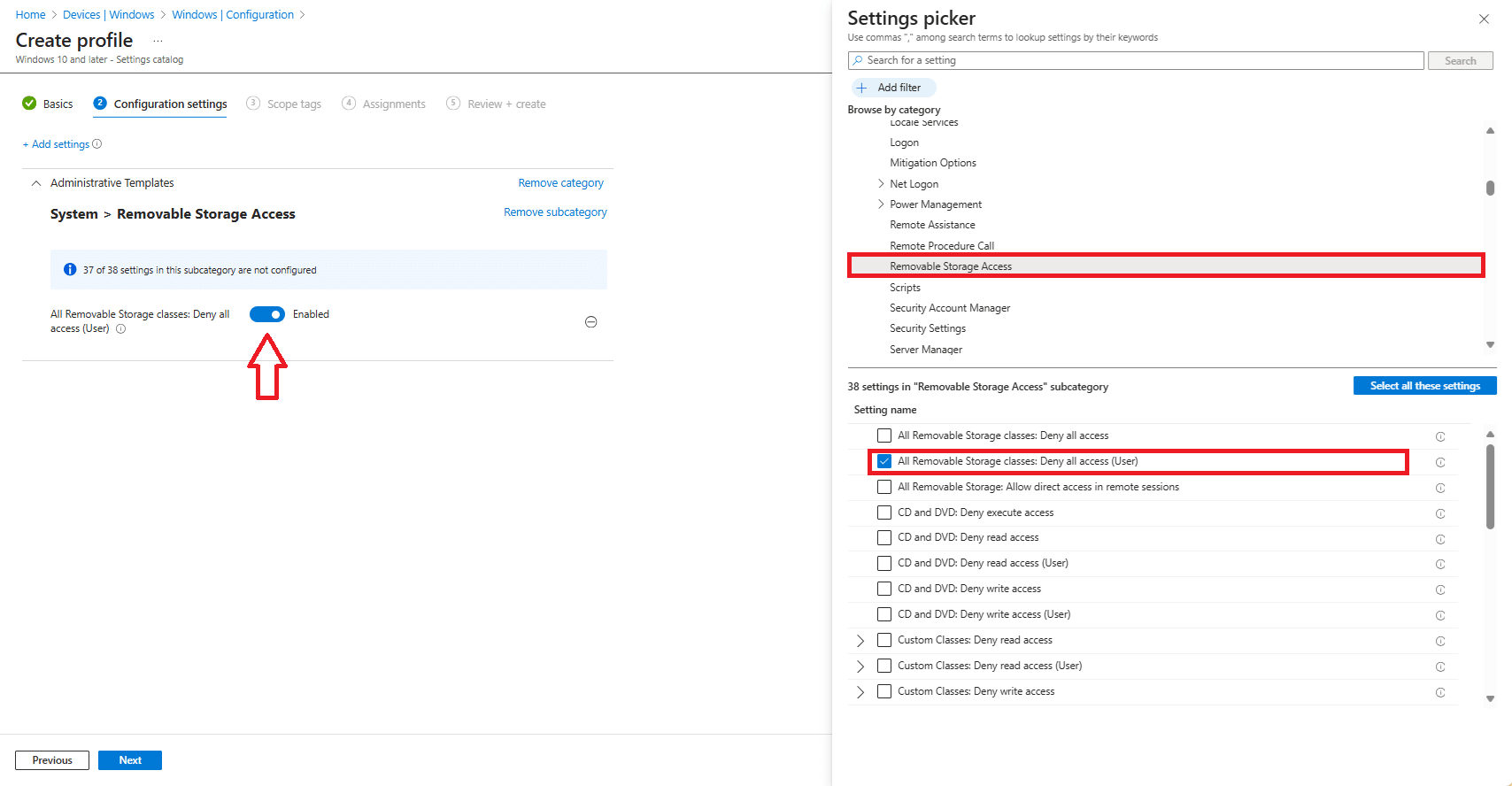
Task: Disable the Deny all access (User) toggle
Action: pyautogui.click(x=266, y=314)
